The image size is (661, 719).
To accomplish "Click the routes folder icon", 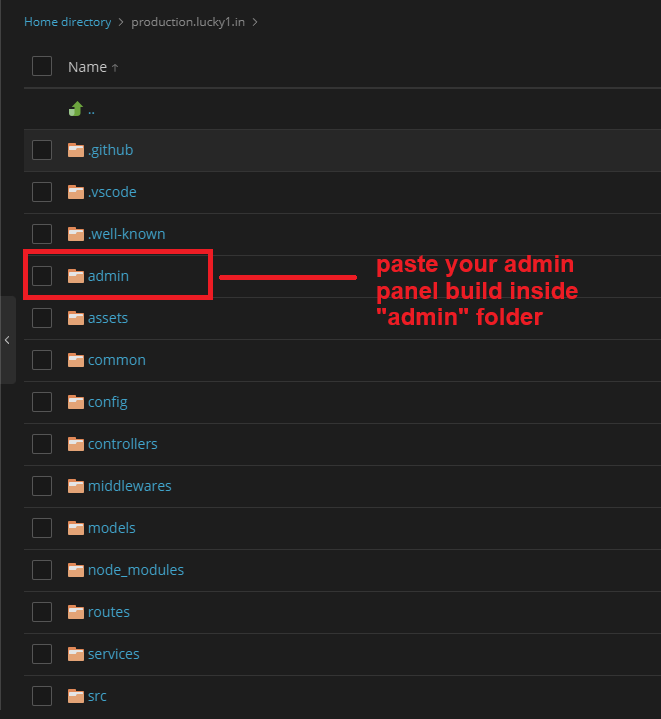I will [76, 612].
